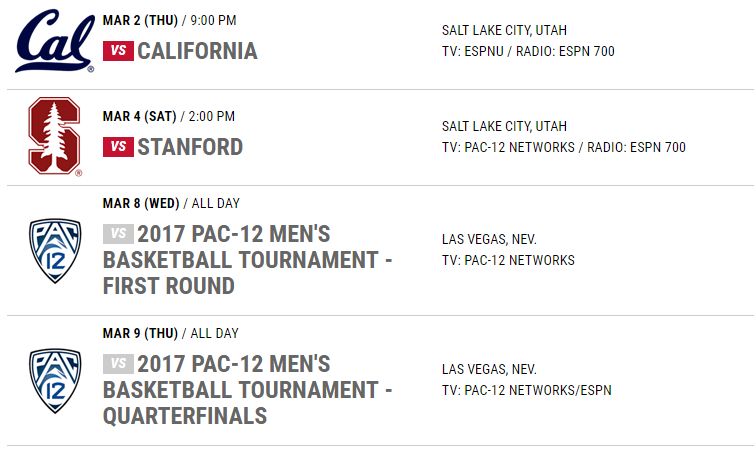
Task: Click the Pac-12 shield for First Round
Action: pos(55,251)
